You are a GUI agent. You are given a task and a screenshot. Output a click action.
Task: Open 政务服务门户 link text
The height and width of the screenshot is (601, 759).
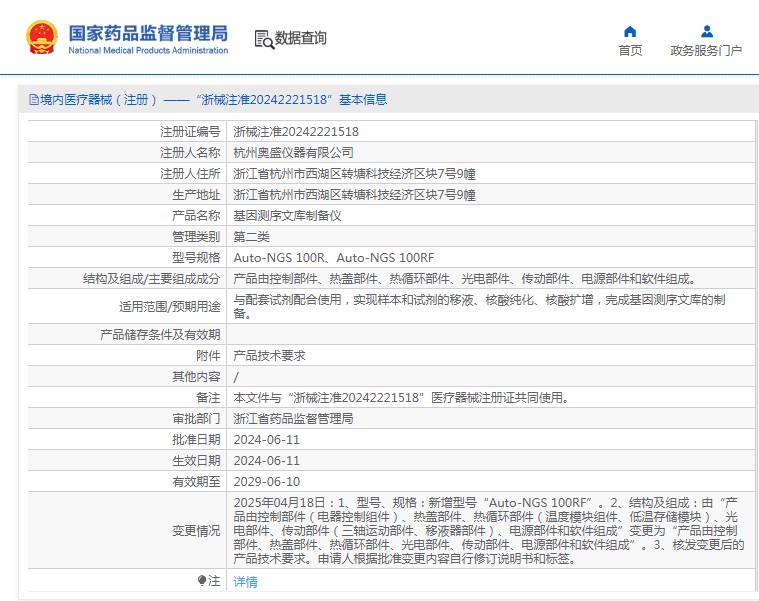pos(706,50)
